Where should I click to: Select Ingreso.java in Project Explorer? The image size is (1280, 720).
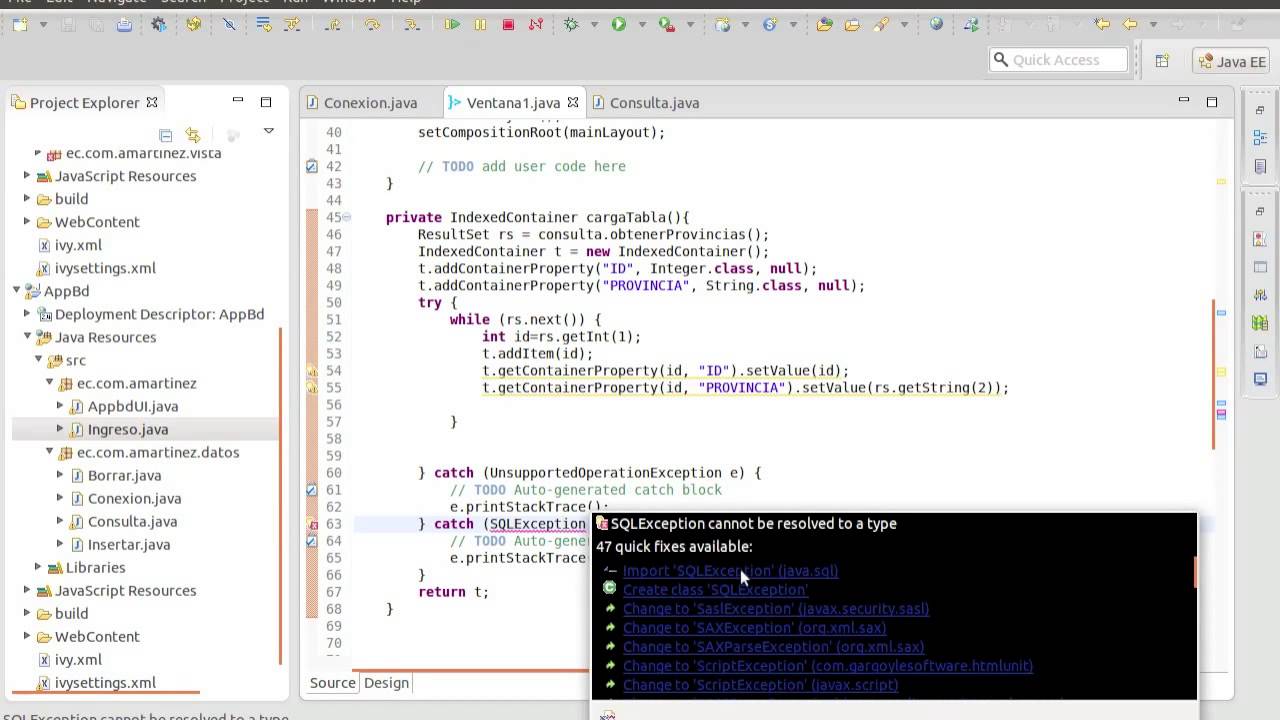click(127, 429)
